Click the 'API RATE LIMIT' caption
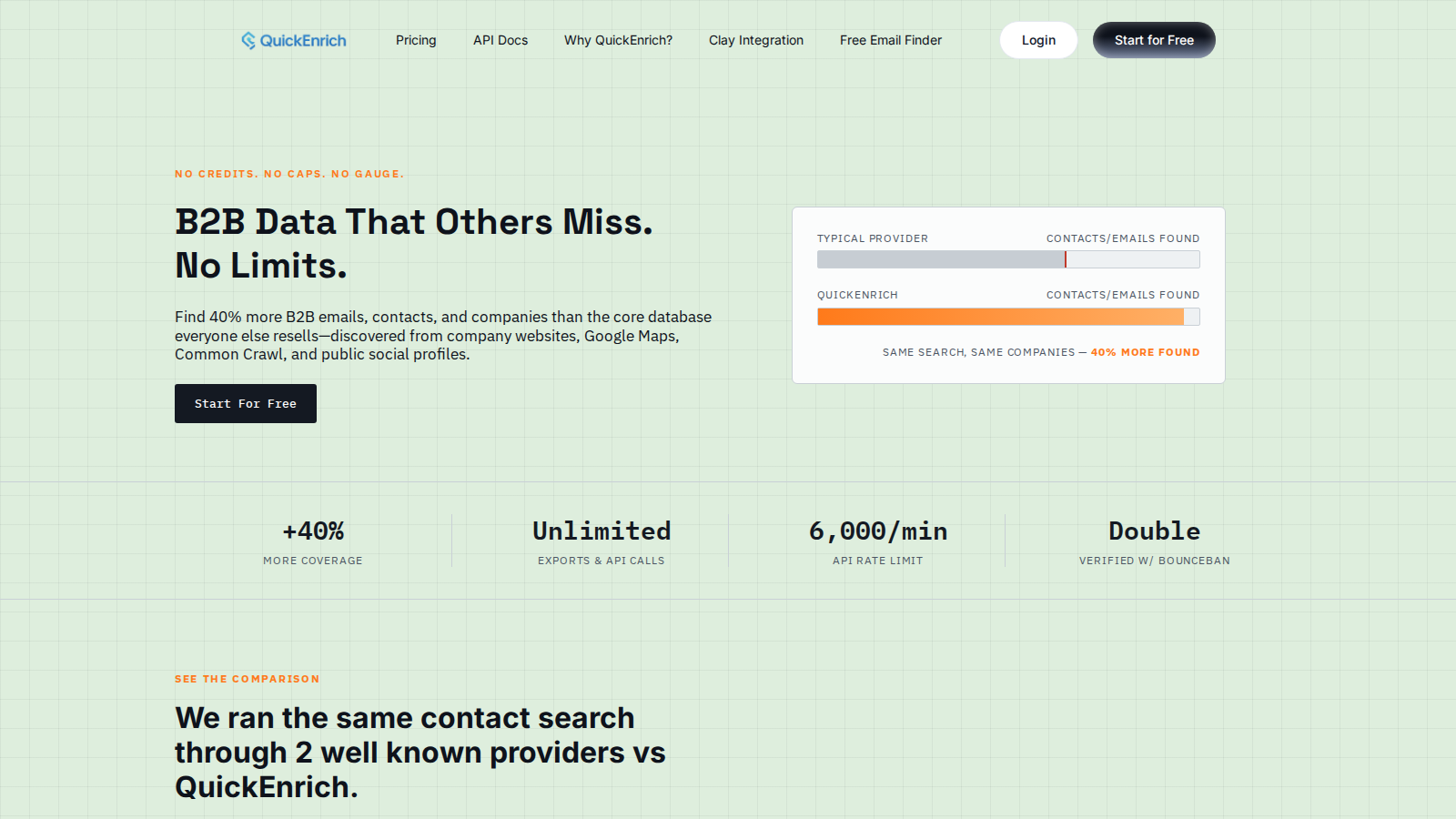Viewport: 1456px width, 819px height. point(878,561)
